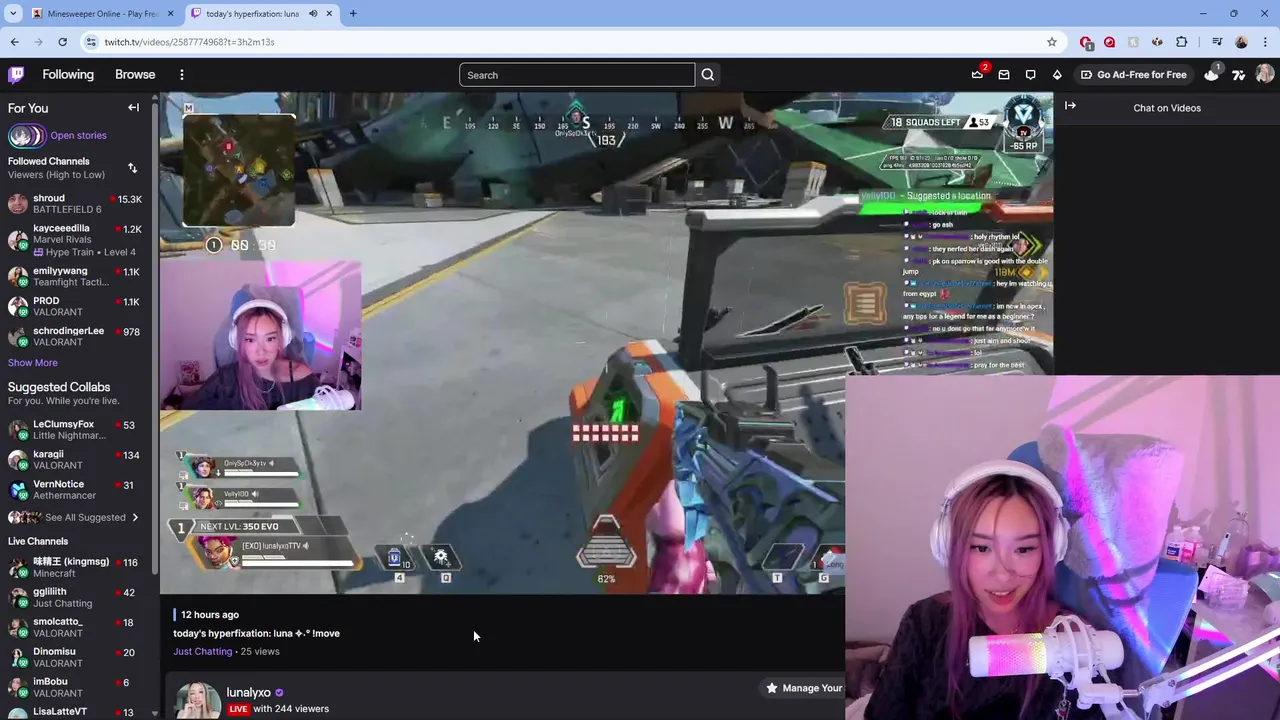
Task: Mute the Twitch tab audio speaker icon
Action: pos(313,14)
